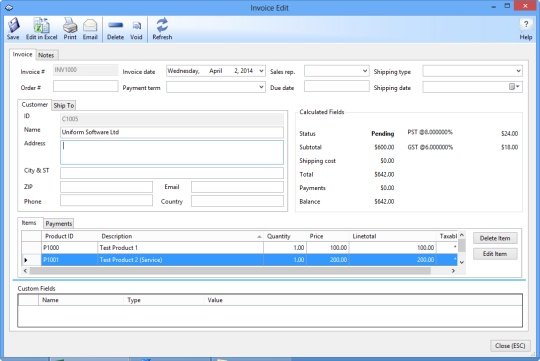Click the Delete toolbar icon
Image resolution: width=540 pixels, height=361 pixels.
115,29
